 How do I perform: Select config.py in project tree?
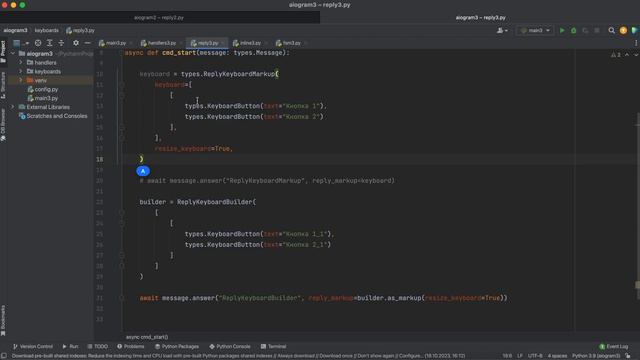pyautogui.click(x=46, y=89)
